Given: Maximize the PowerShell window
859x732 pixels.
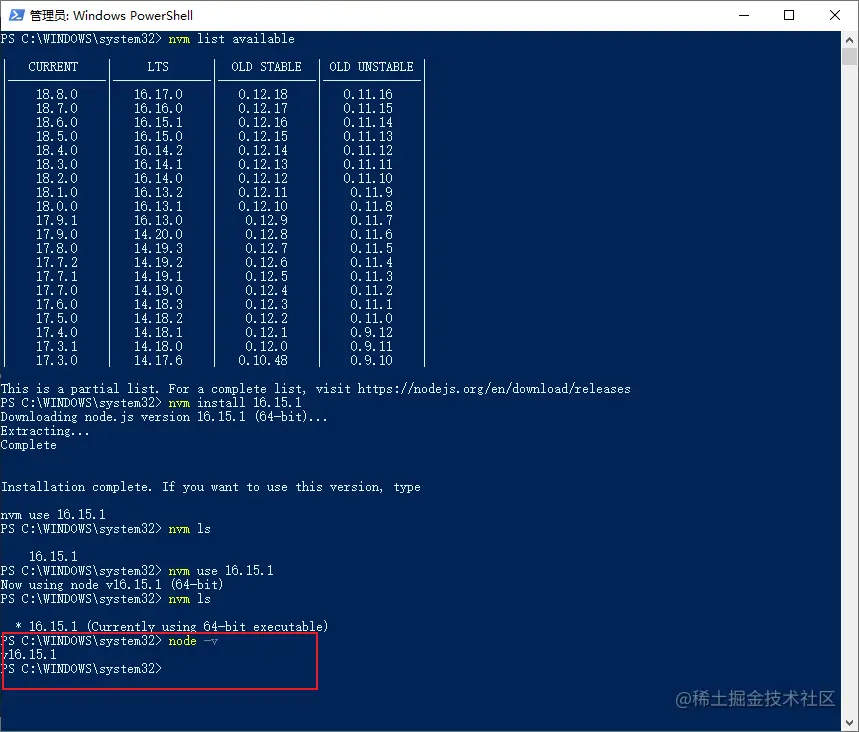Looking at the screenshot, I should pyautogui.click(x=788, y=15).
